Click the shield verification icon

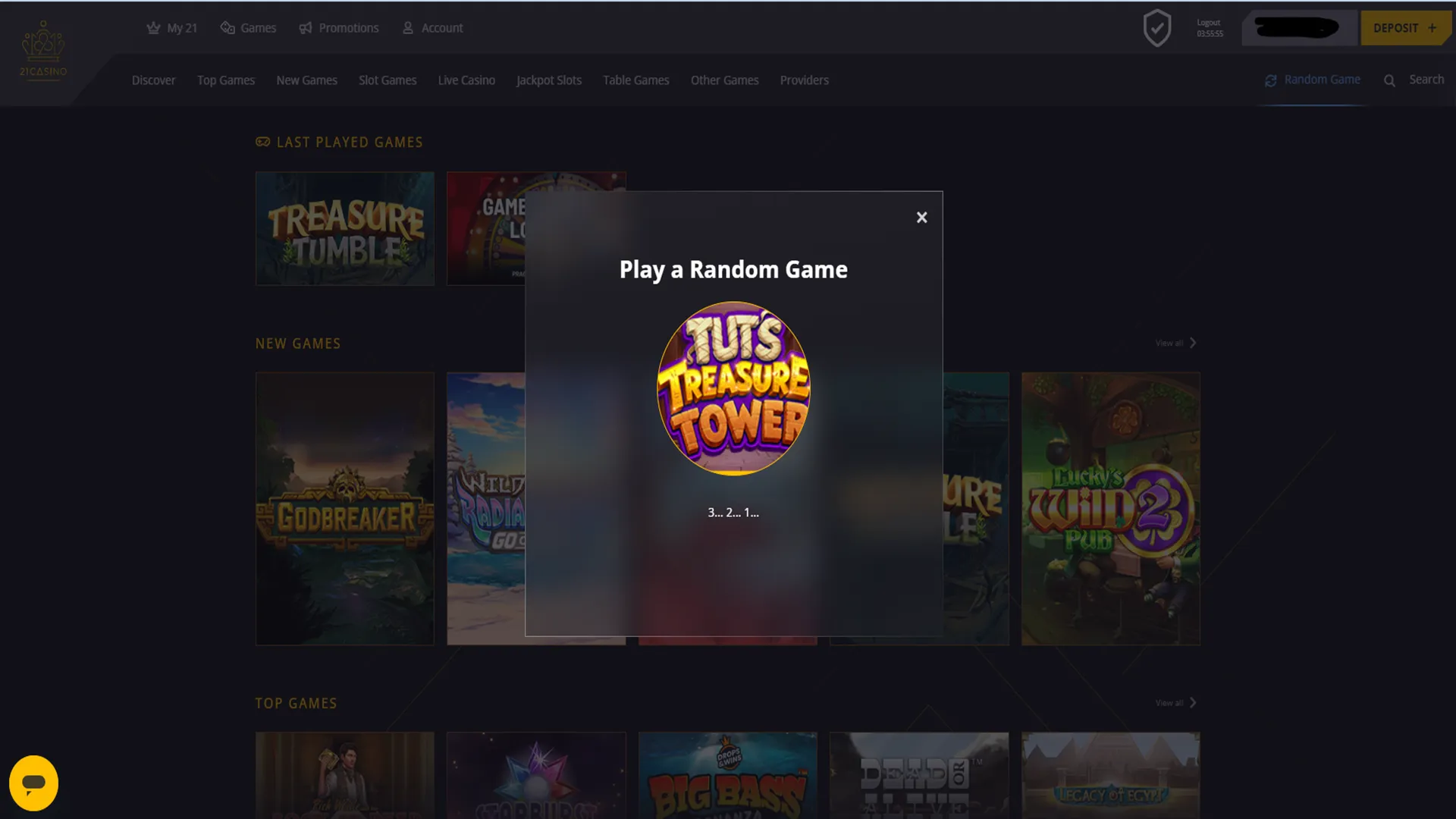coord(1157,27)
